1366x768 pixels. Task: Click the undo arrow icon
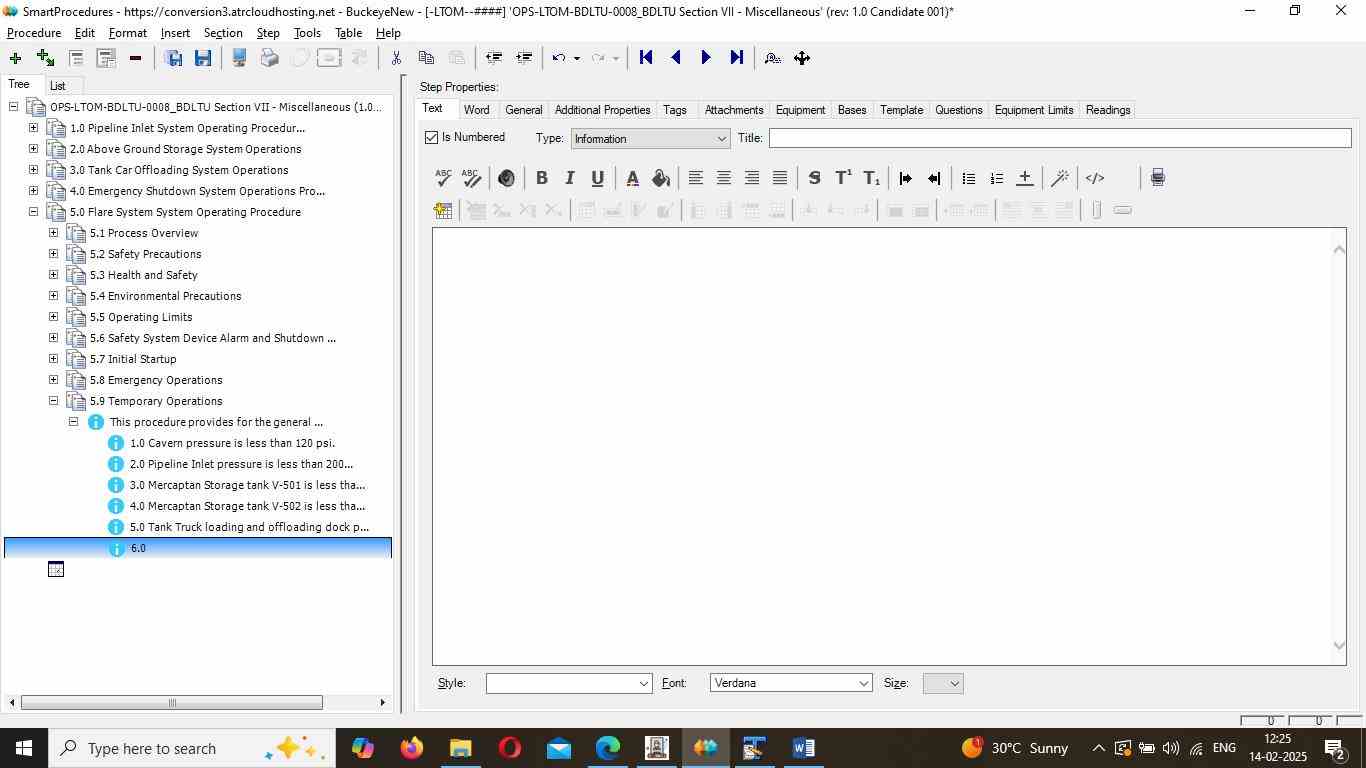pos(560,58)
